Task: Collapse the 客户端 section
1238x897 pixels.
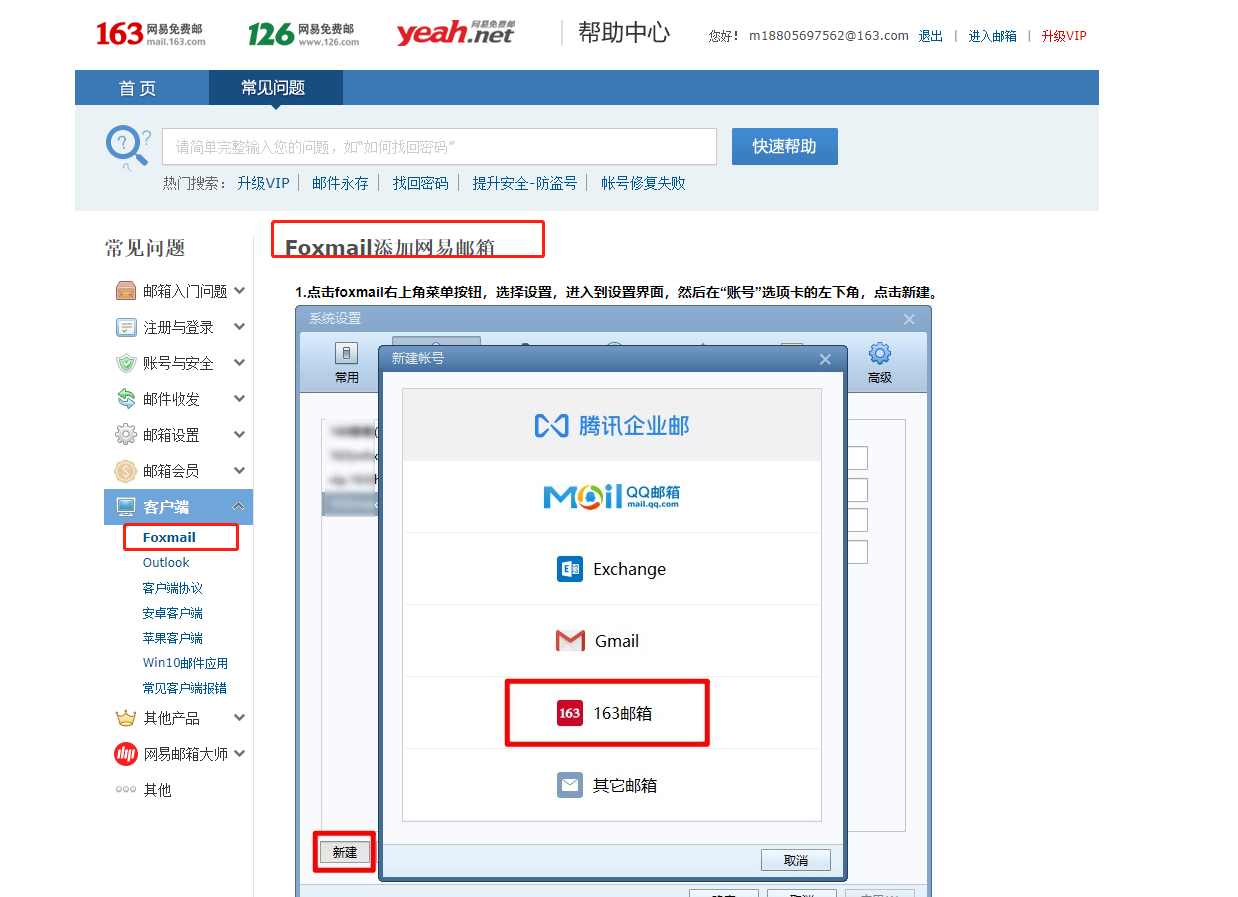Action: 239,507
